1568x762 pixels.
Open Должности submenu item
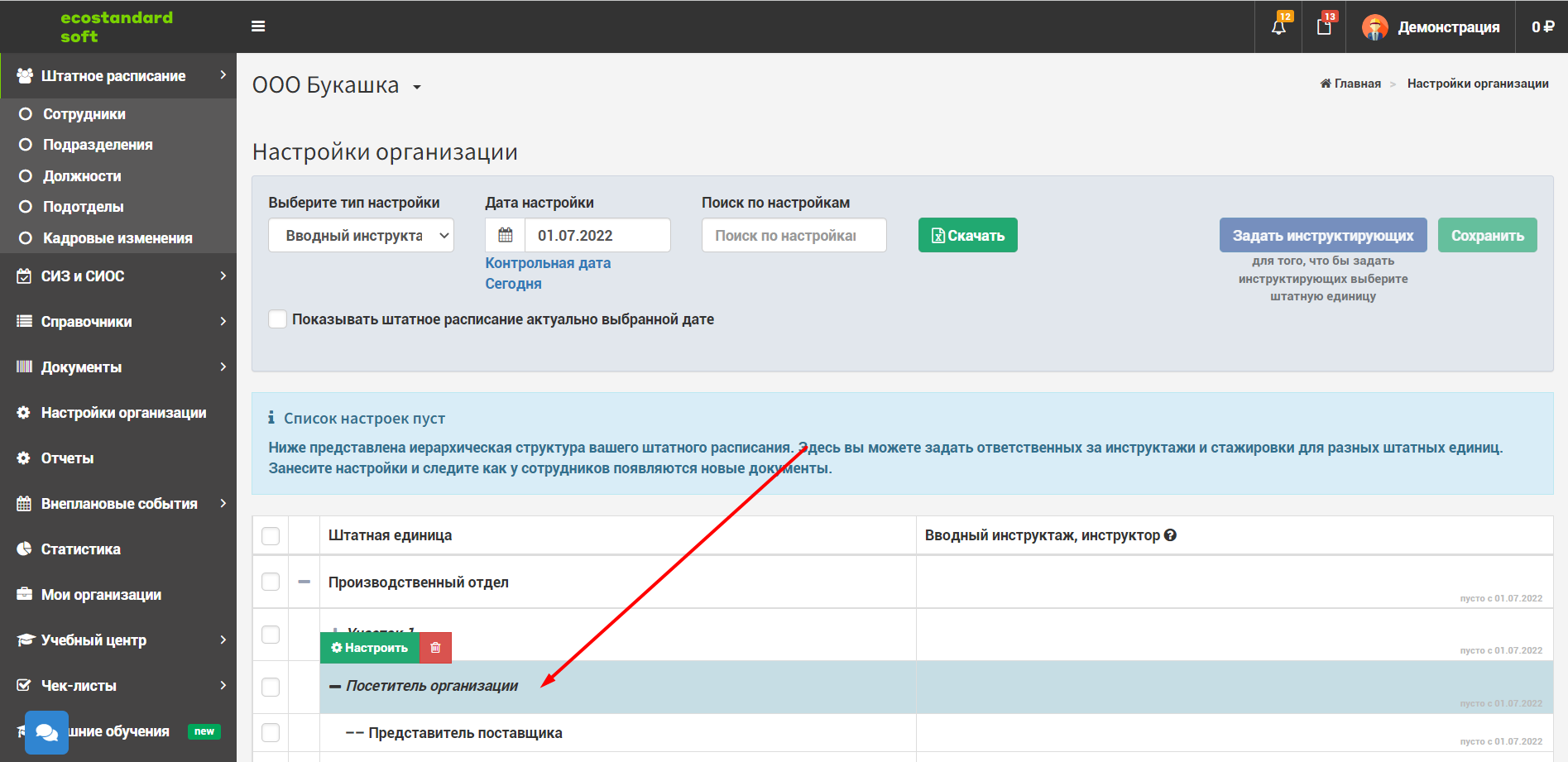(82, 176)
